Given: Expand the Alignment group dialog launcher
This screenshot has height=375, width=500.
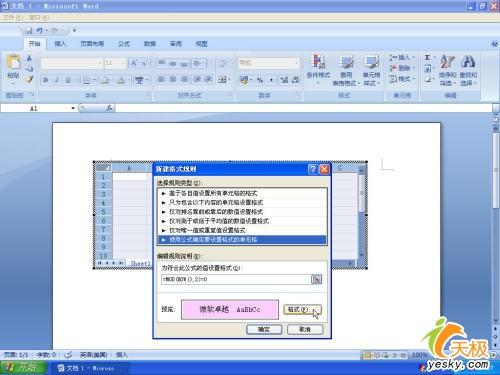Looking at the screenshot, I should click(x=230, y=95).
